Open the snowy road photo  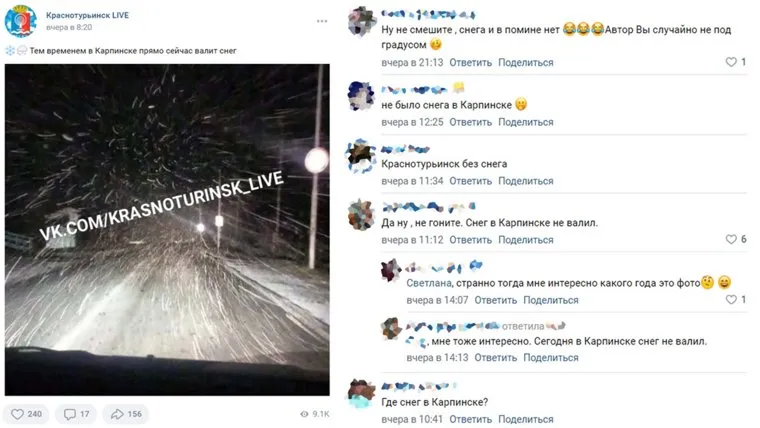point(167,230)
